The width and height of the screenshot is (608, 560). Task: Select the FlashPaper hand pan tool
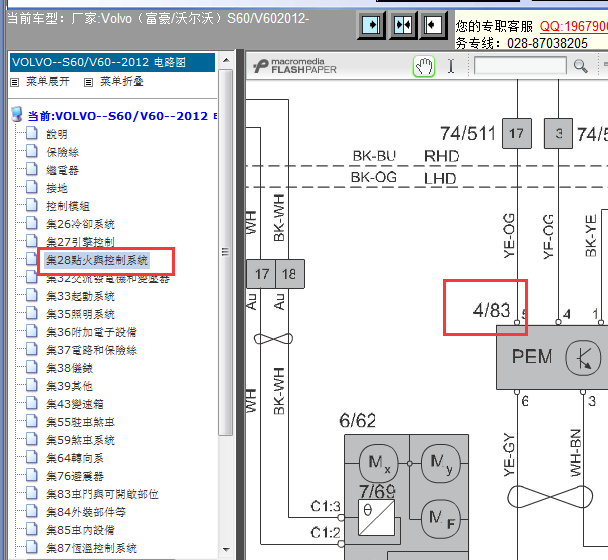(424, 66)
